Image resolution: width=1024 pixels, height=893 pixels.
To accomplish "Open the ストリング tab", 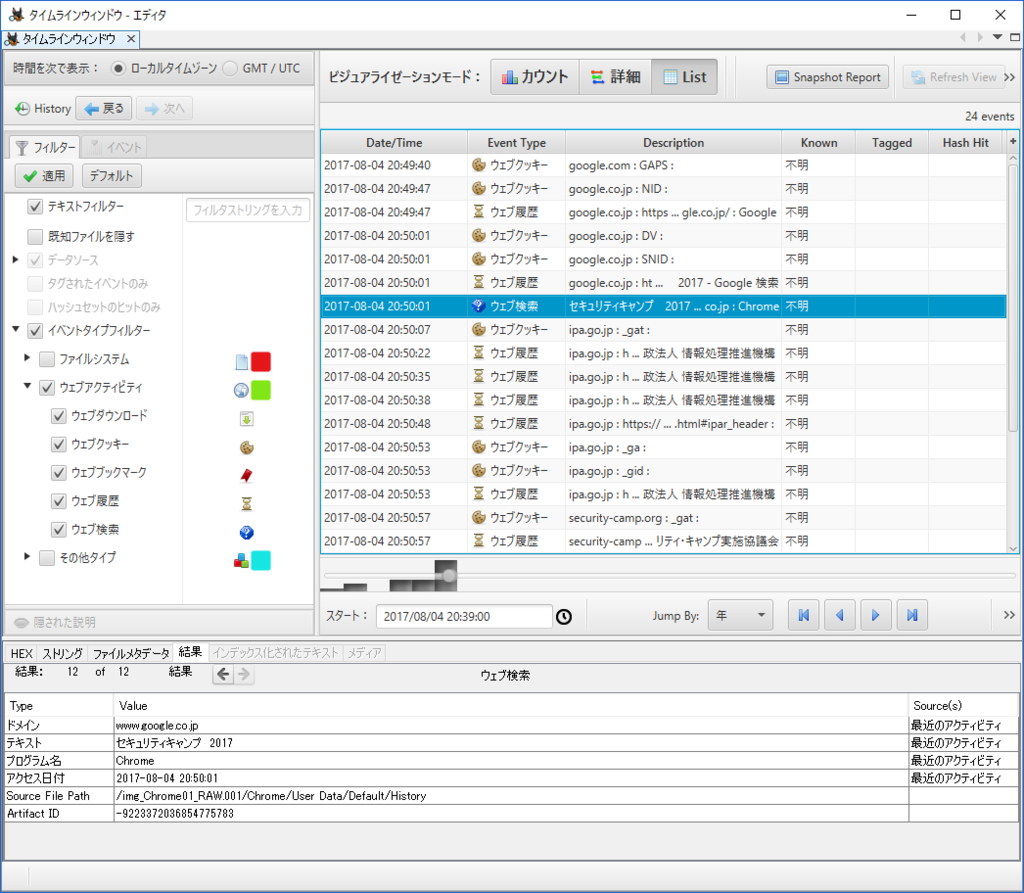I will pyautogui.click(x=63, y=653).
